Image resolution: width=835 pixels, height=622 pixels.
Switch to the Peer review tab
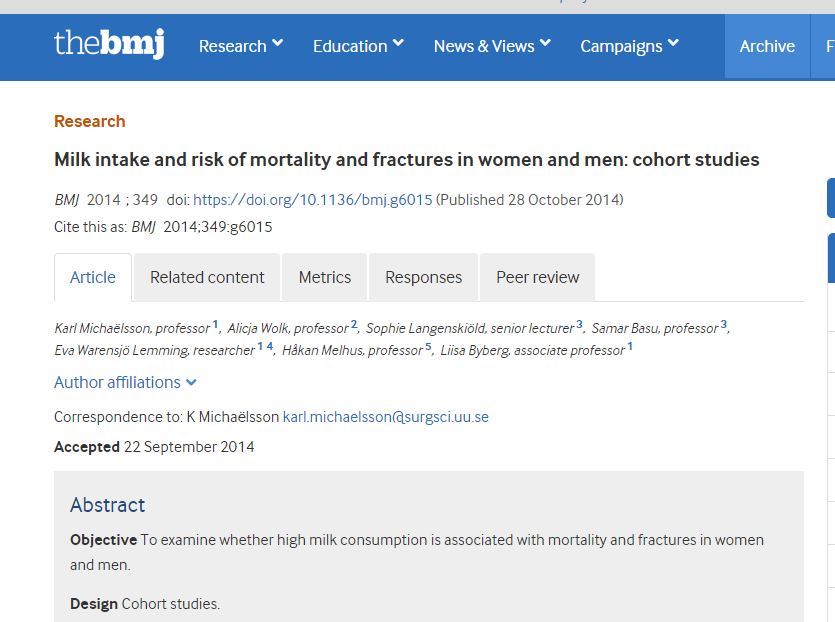[538, 277]
